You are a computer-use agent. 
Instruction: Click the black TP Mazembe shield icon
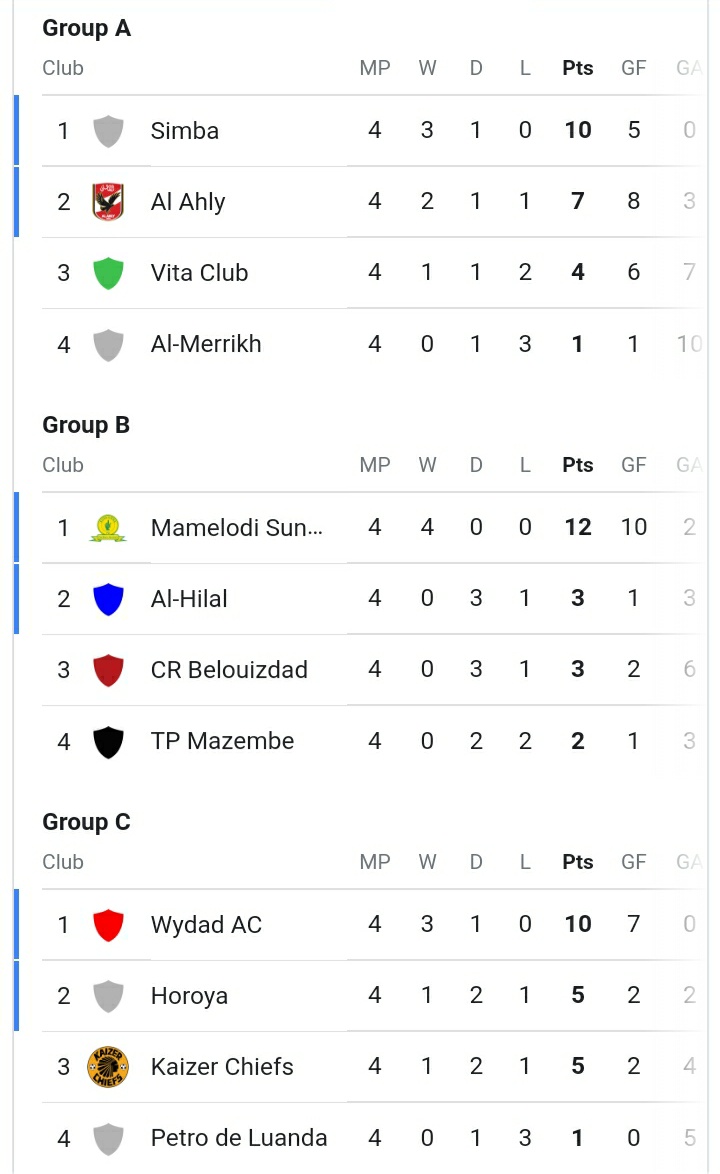[108, 741]
